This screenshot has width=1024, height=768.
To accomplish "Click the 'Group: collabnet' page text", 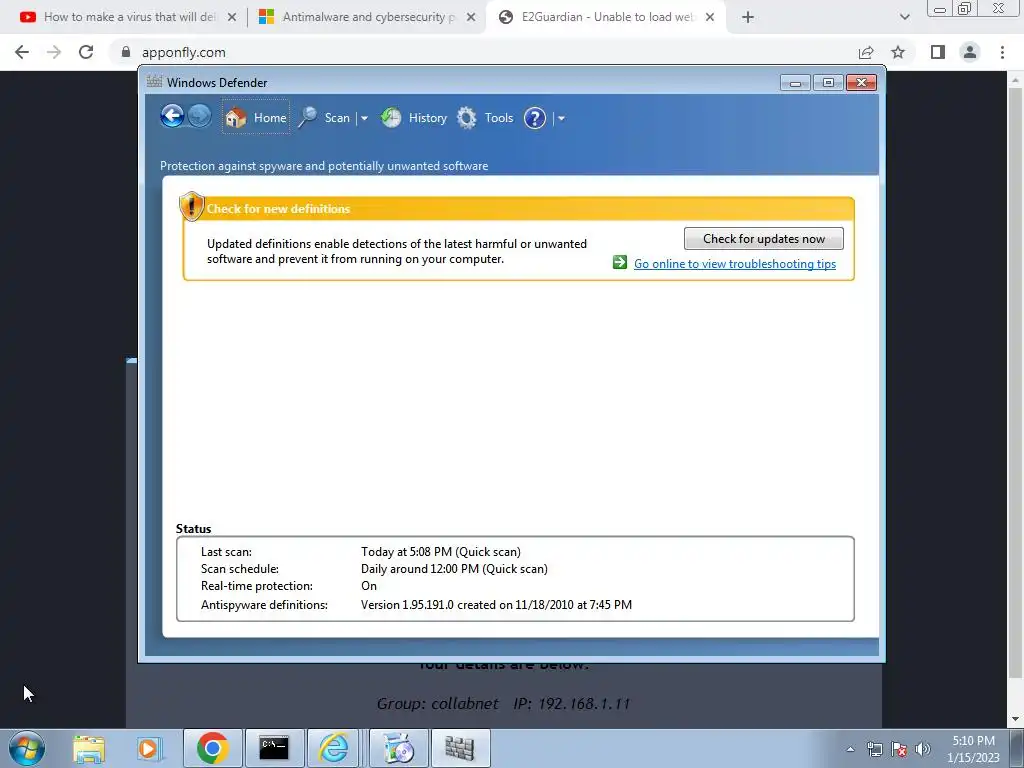I will (438, 703).
